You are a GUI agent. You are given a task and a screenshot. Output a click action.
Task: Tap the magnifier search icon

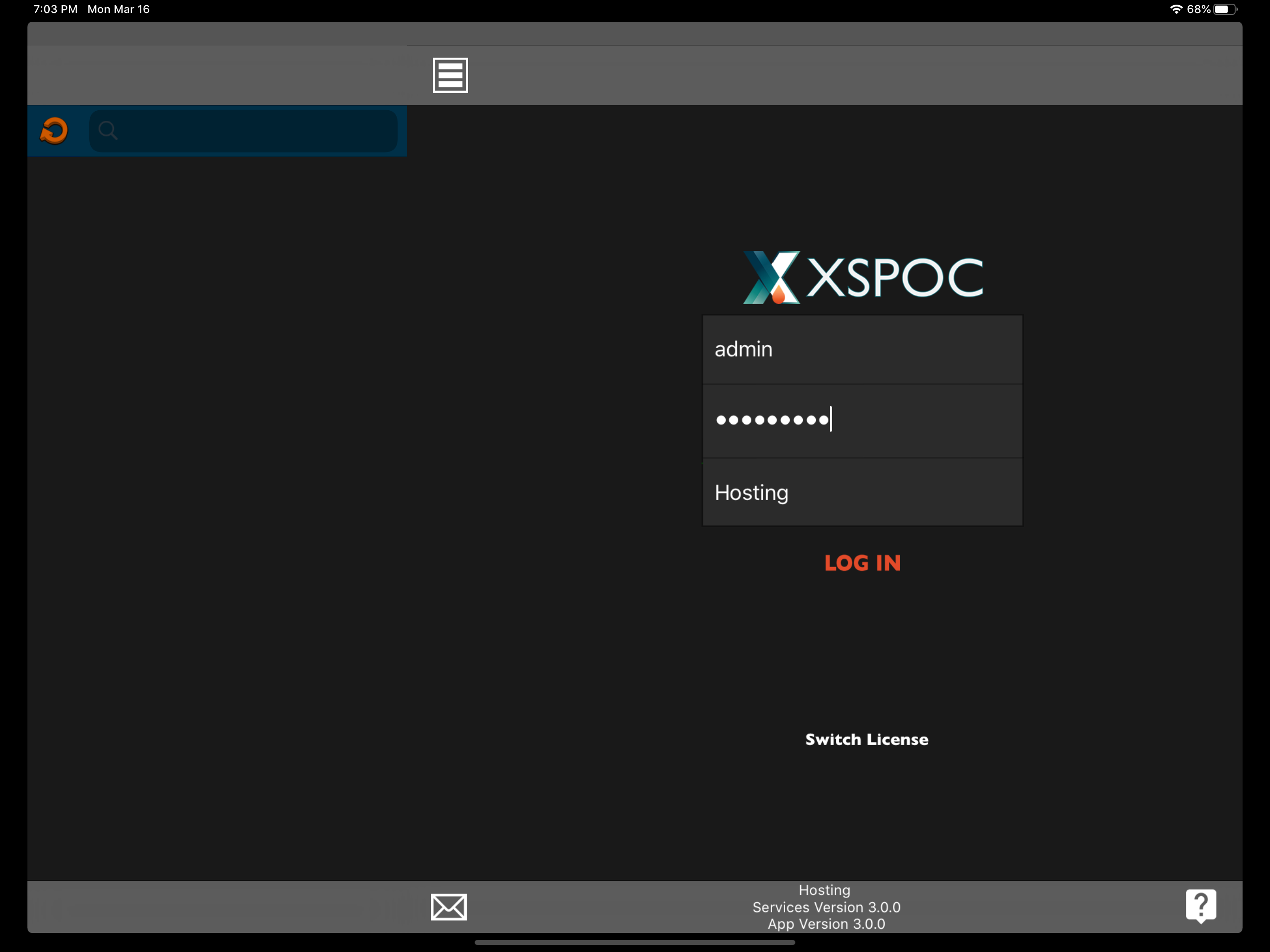tap(107, 130)
